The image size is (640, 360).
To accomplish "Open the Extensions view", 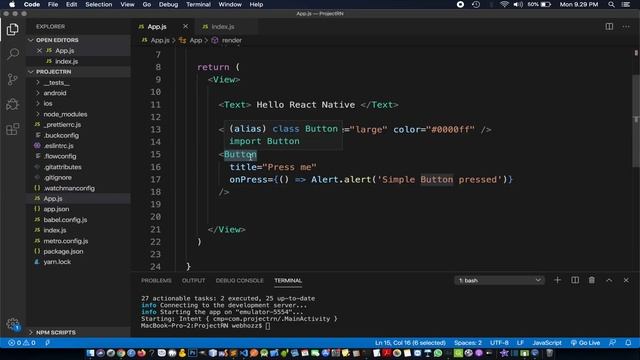I will [x=13, y=129].
